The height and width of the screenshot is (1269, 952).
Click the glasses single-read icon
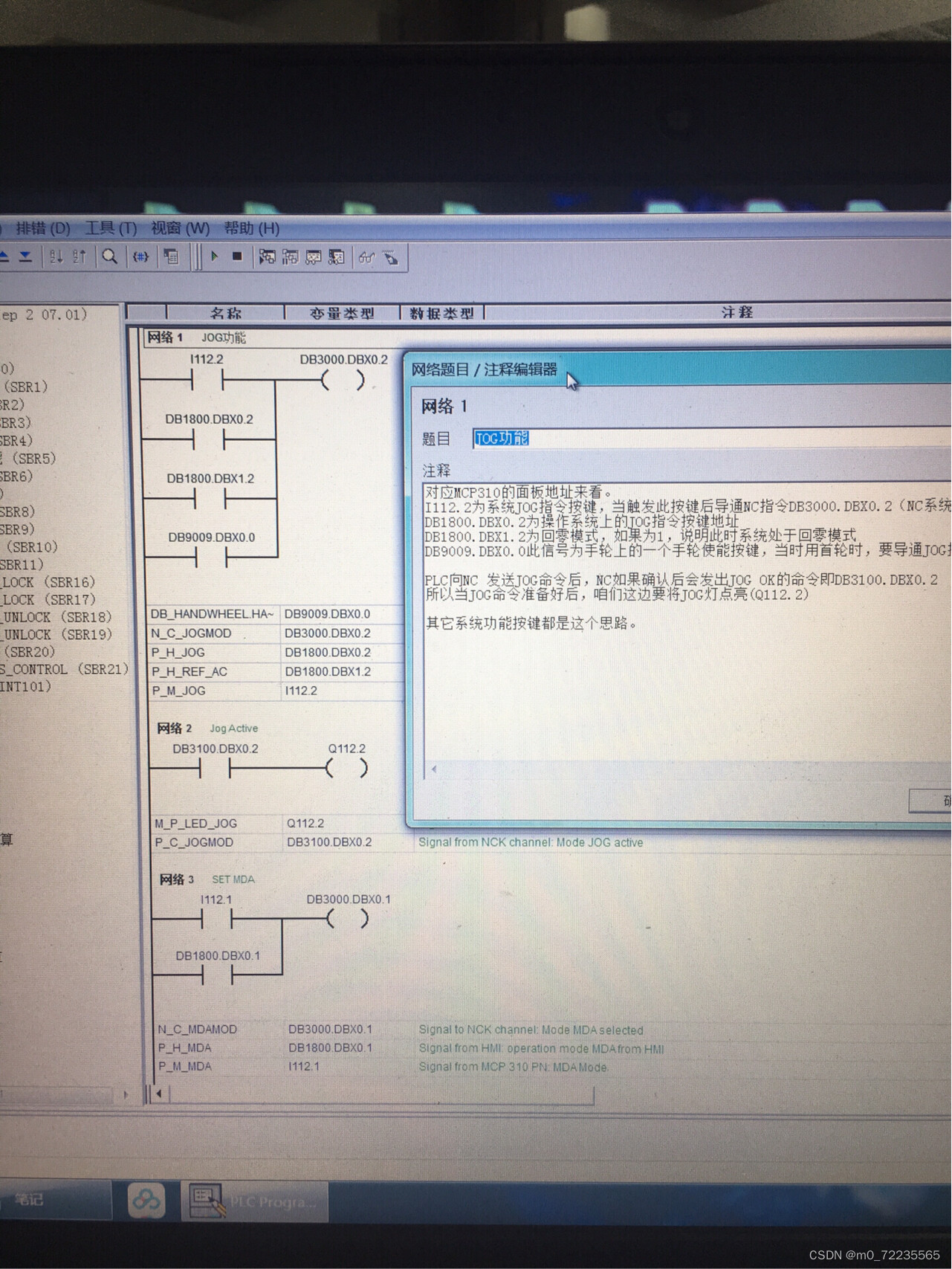tap(366, 257)
